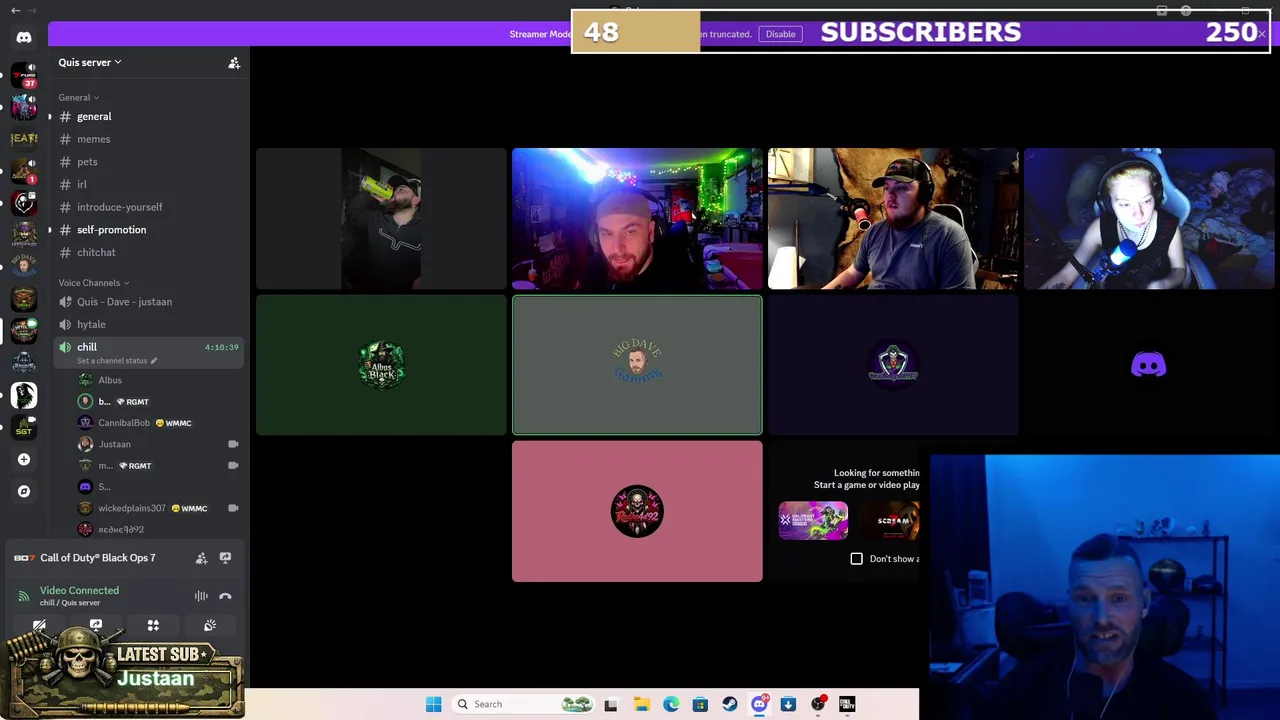
Task: Open OBS Studio from the taskbar
Action: pyautogui.click(x=818, y=704)
